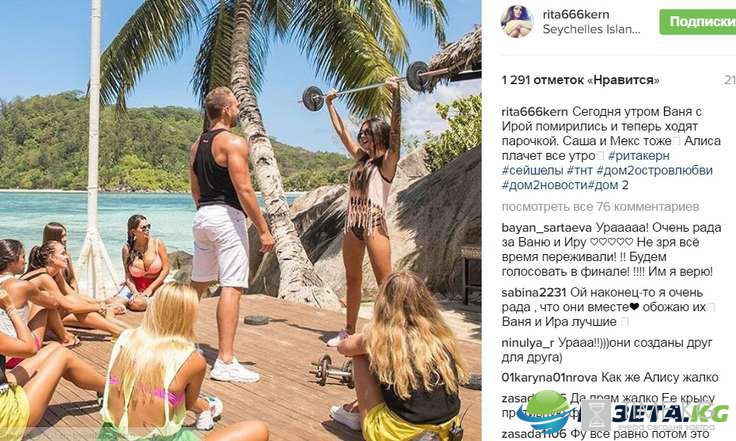Open rita666kern username in caption
Screen dimensions: 736x441
click(534, 112)
